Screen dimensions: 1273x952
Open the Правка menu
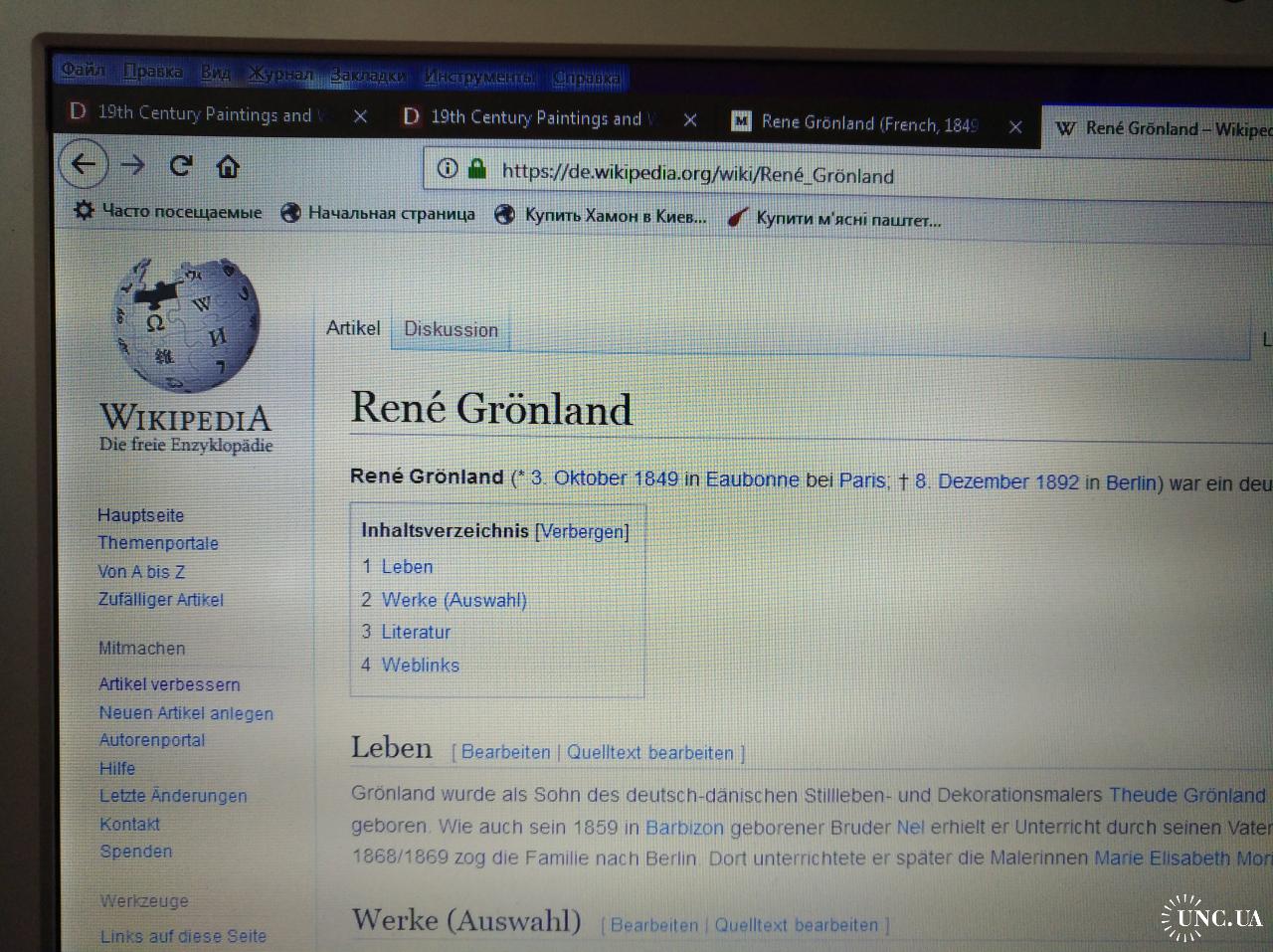[153, 72]
